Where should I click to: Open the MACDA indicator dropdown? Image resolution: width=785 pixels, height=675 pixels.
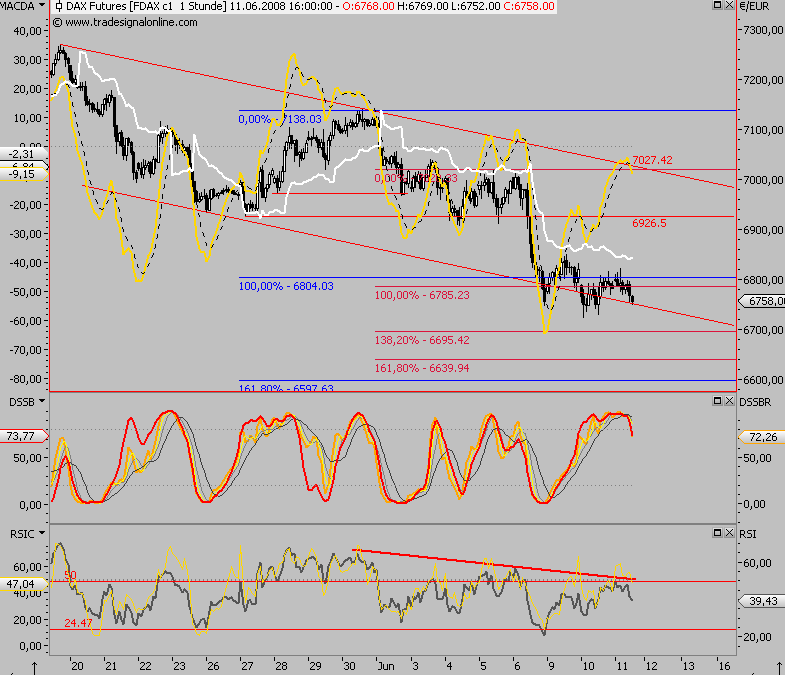click(42, 6)
